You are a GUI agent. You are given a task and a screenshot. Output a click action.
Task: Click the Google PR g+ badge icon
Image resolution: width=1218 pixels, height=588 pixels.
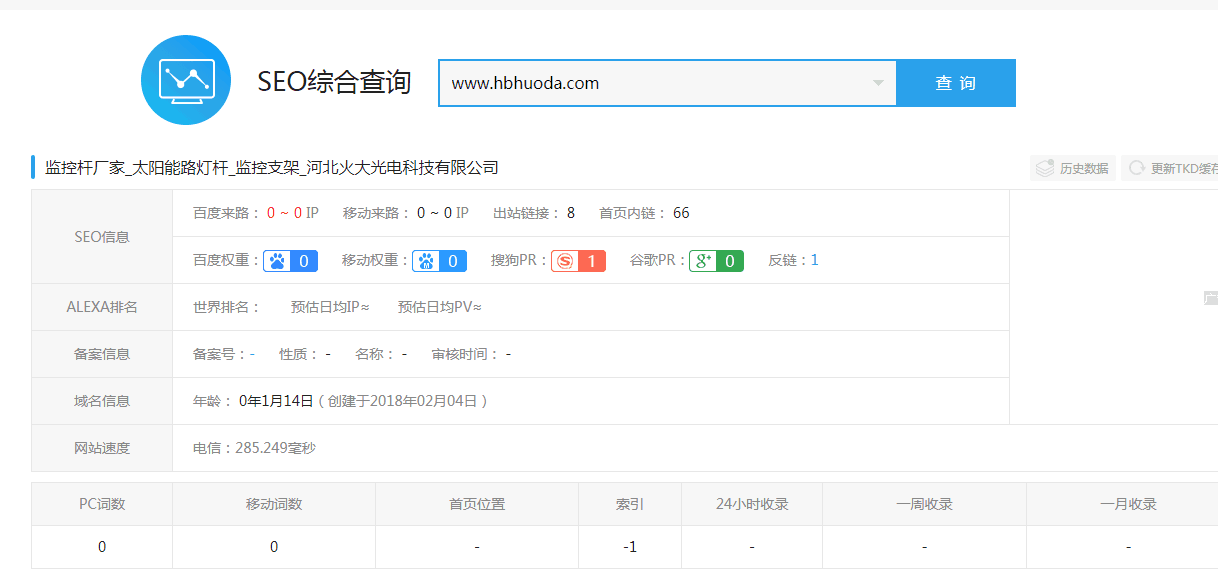pos(703,261)
